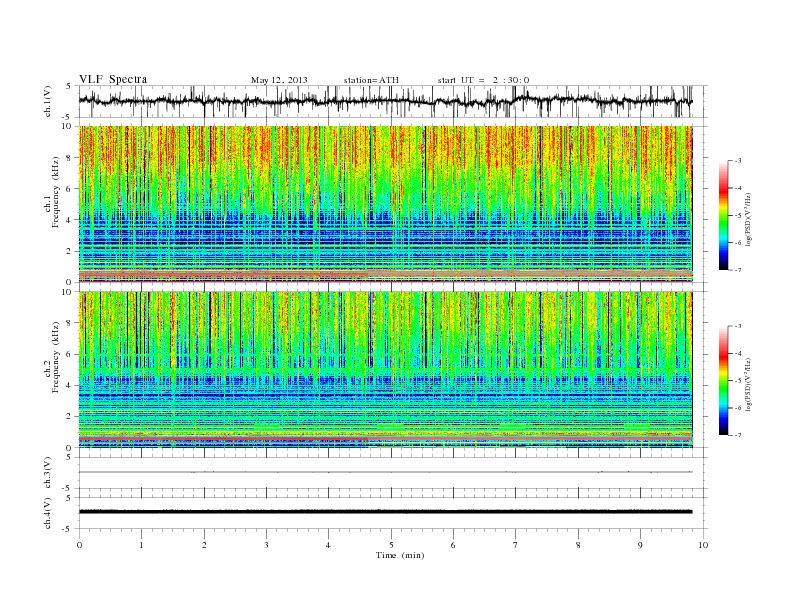The image size is (792, 612).
Task: Click the time axis tick label '3'
Action: pos(266,545)
